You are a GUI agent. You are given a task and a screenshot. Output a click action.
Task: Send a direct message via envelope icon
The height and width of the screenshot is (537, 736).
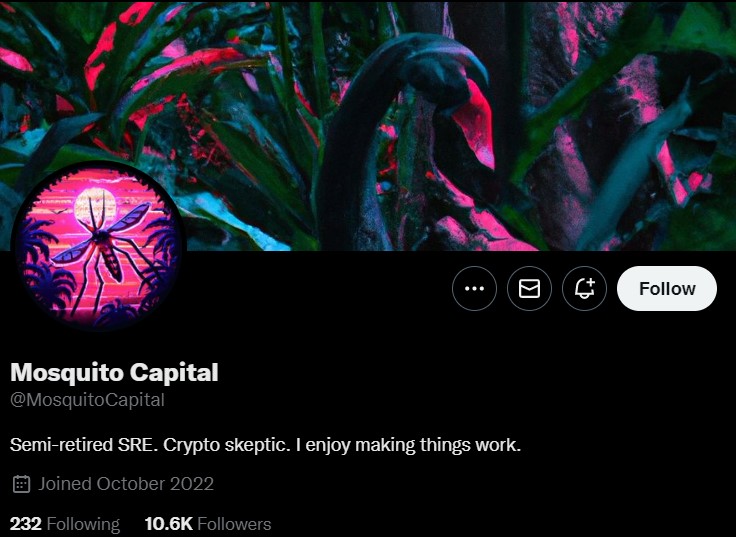click(x=529, y=288)
